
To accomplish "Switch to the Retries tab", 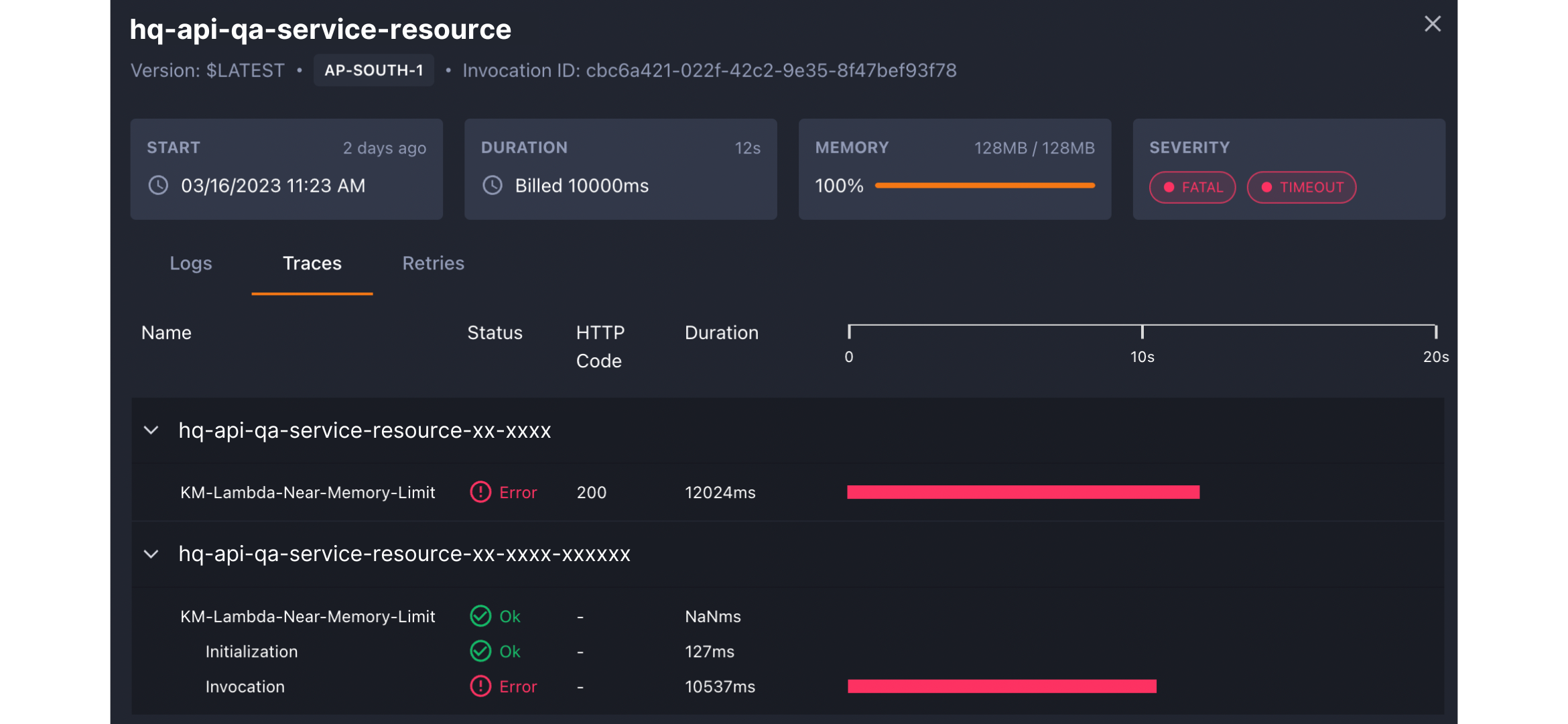I will click(x=434, y=263).
